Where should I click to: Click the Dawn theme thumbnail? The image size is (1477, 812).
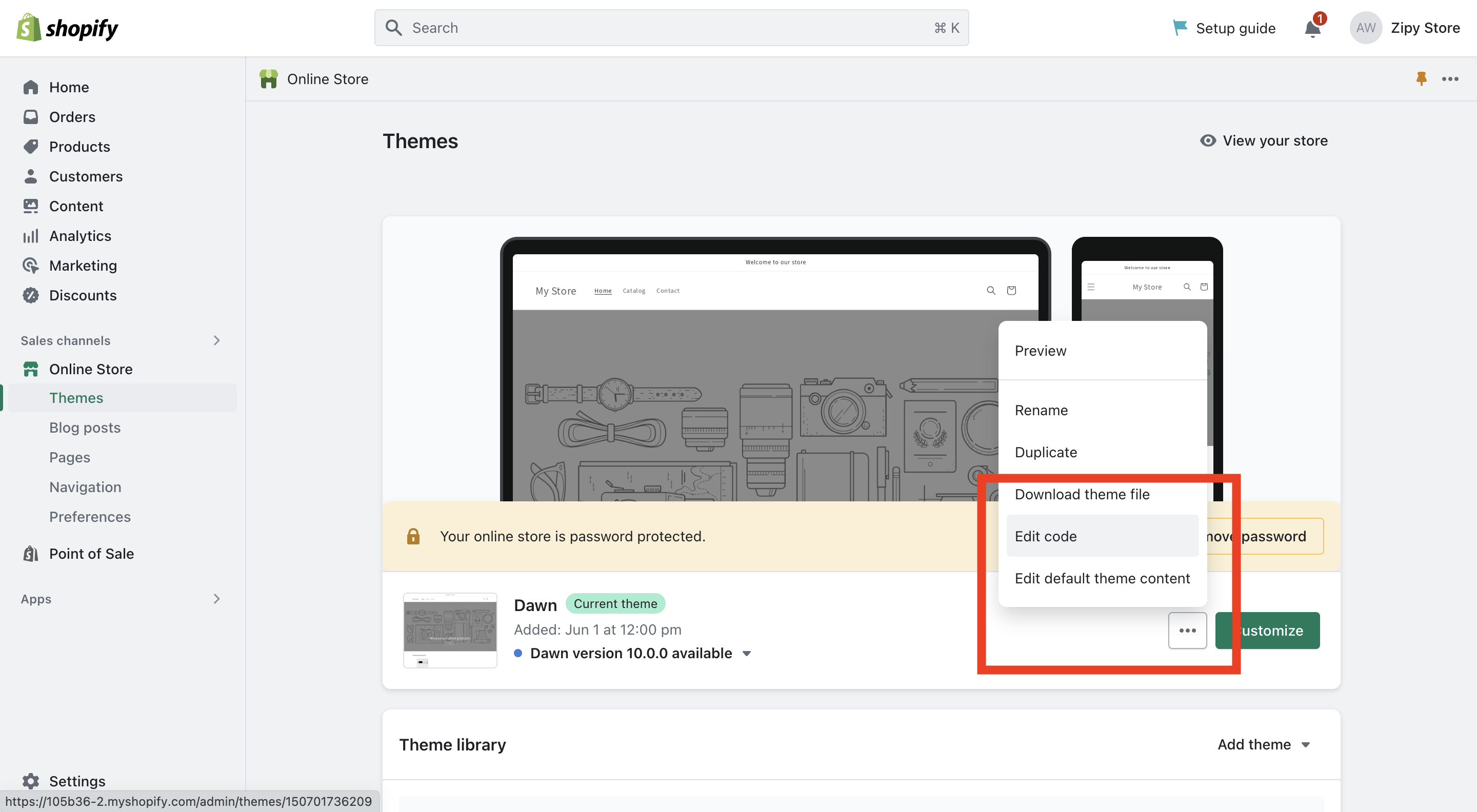pyautogui.click(x=450, y=631)
